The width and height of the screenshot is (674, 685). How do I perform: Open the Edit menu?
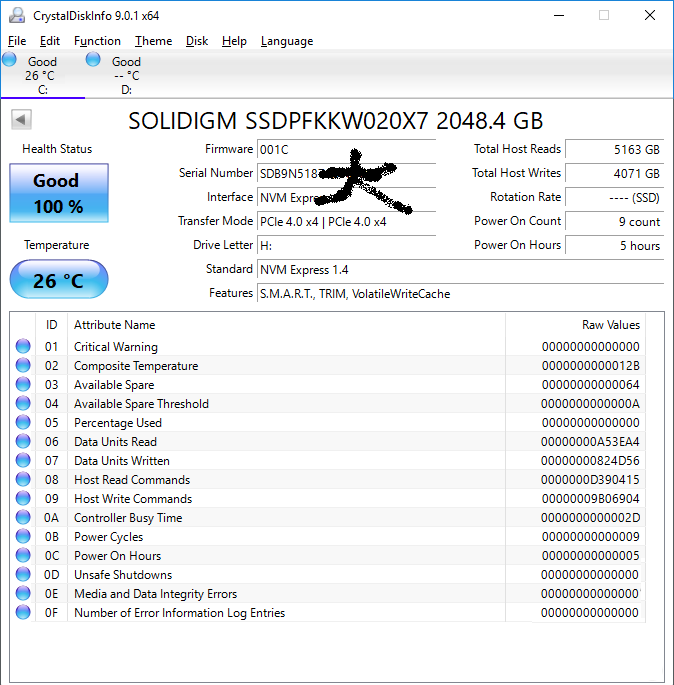pyautogui.click(x=50, y=41)
